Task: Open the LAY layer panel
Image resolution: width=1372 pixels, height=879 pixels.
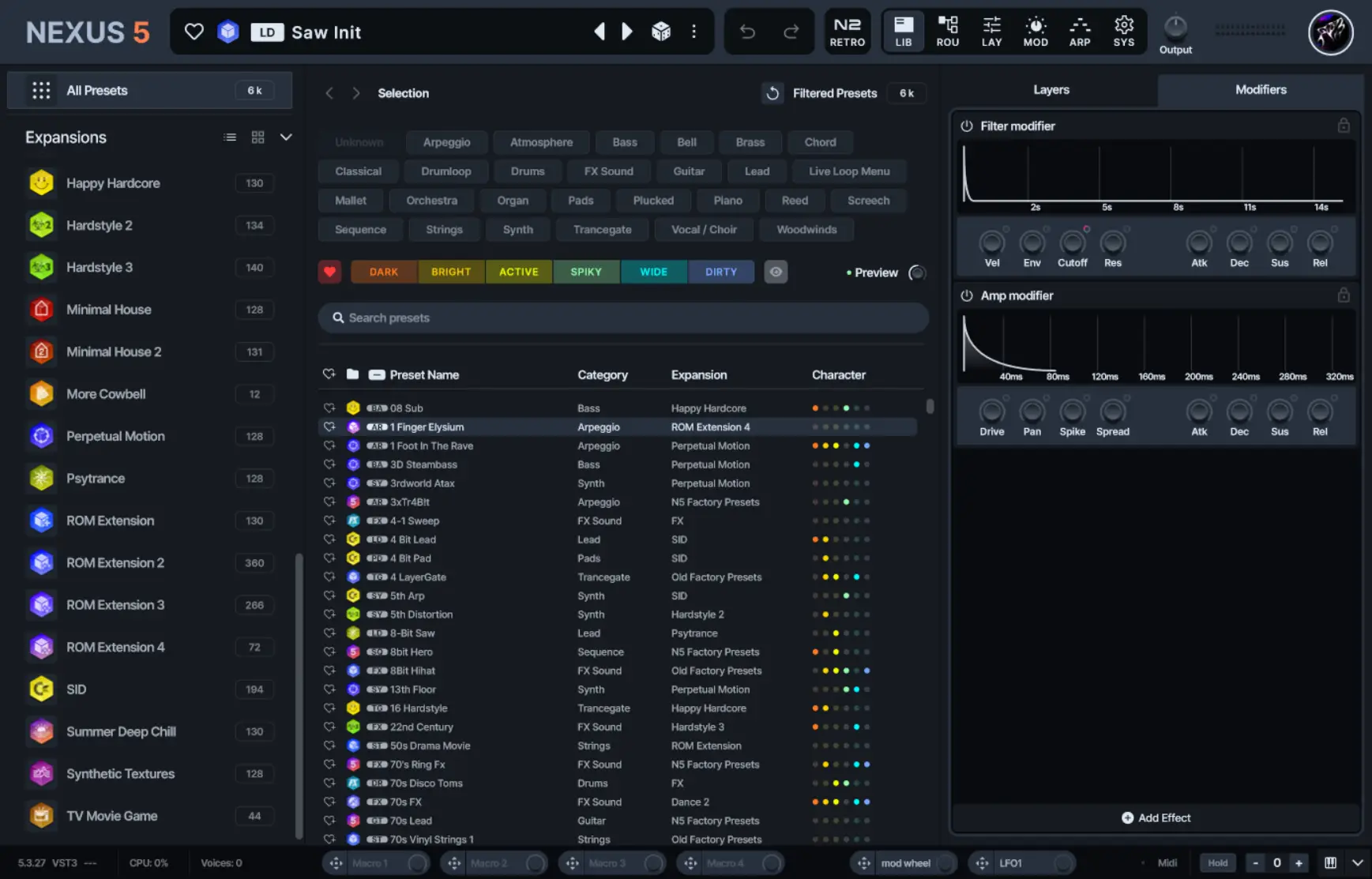Action: point(991,32)
